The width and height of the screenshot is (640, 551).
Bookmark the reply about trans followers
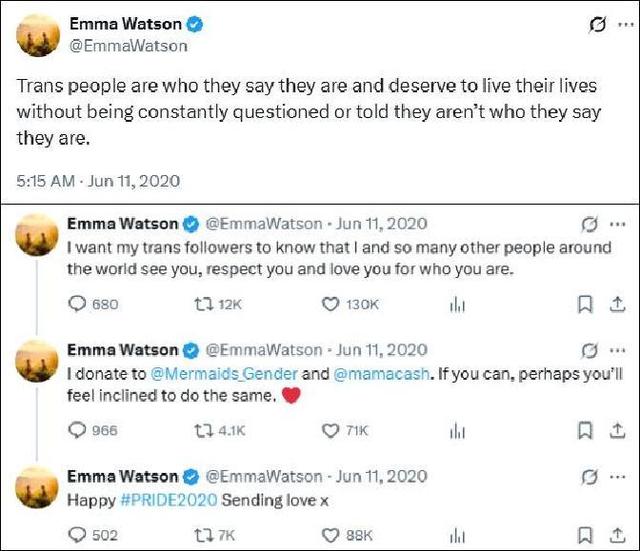585,305
